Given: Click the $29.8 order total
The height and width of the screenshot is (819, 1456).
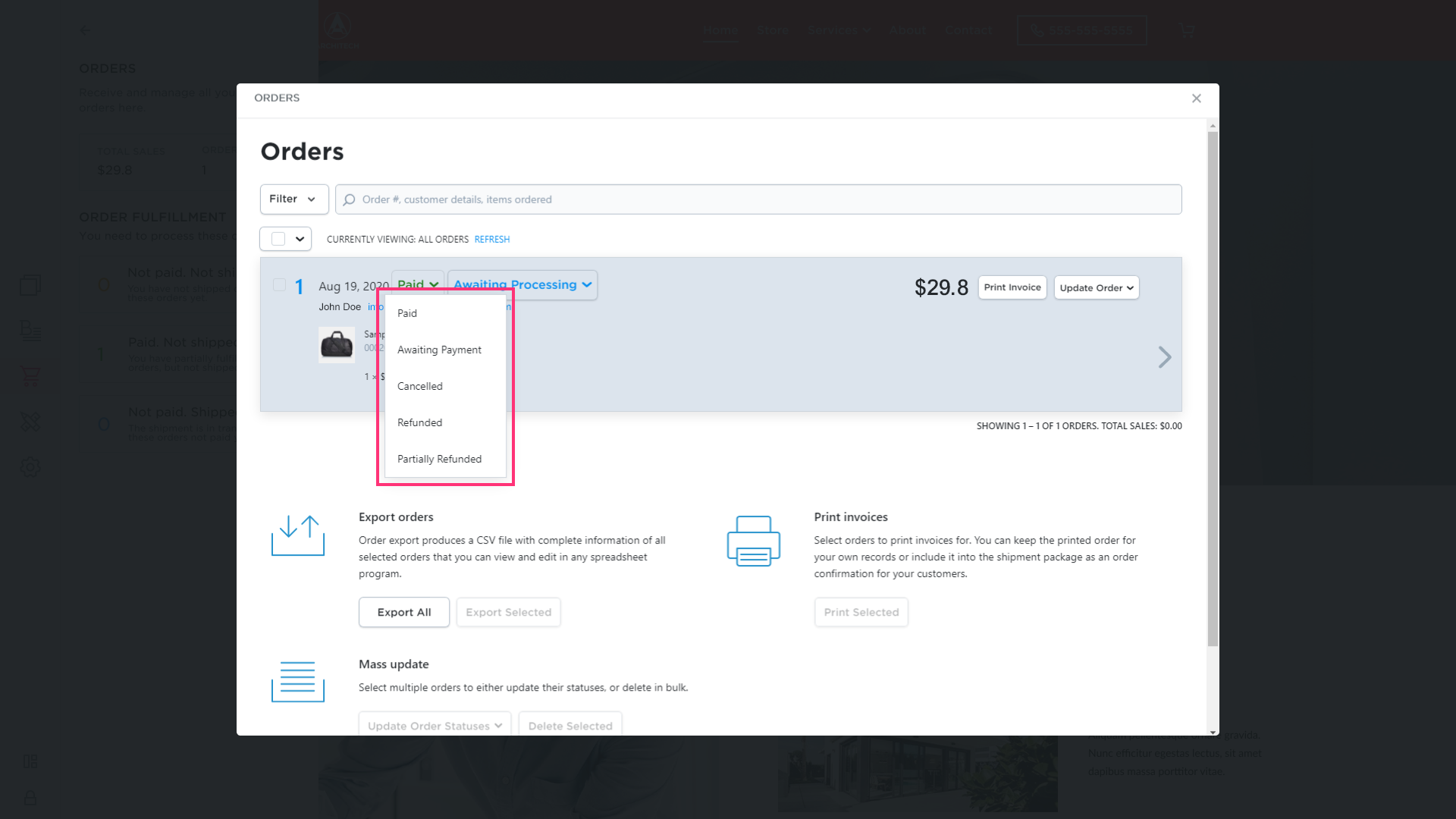Looking at the screenshot, I should [x=941, y=287].
